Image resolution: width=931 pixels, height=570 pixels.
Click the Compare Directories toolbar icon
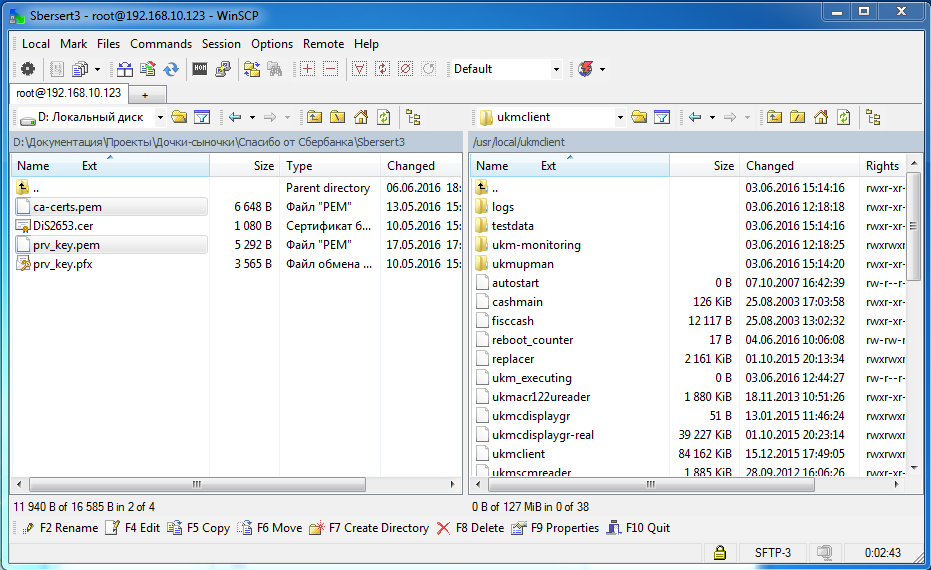point(125,69)
